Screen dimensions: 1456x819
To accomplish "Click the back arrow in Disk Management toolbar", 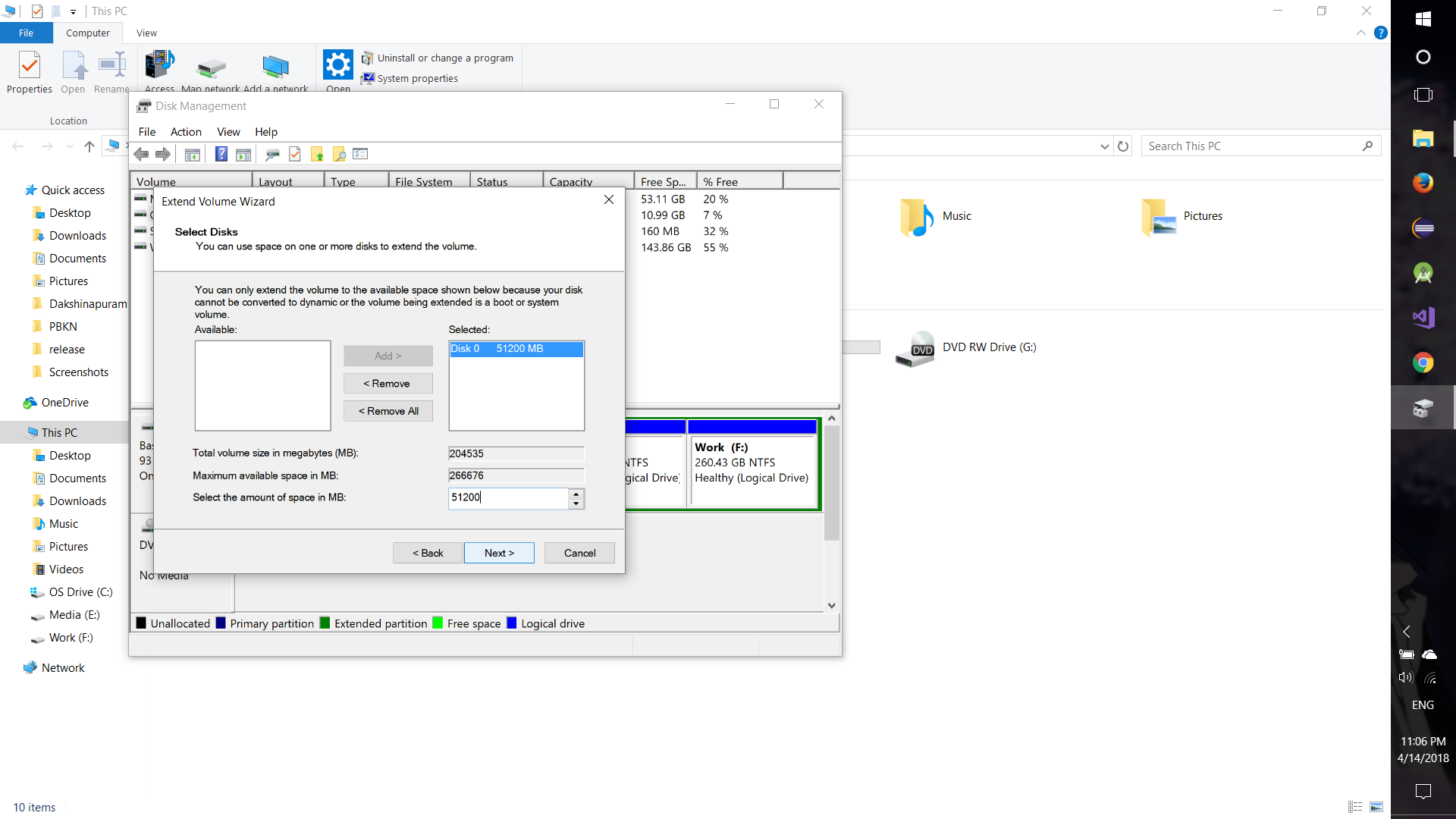I will [x=142, y=155].
